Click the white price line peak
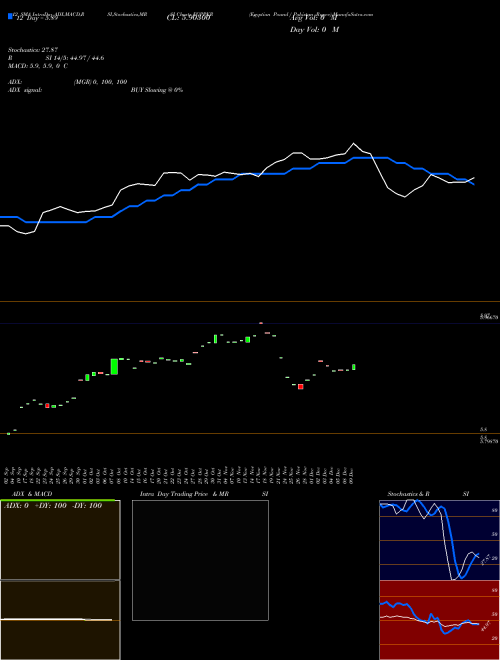This screenshot has height=660, width=500. point(353,144)
